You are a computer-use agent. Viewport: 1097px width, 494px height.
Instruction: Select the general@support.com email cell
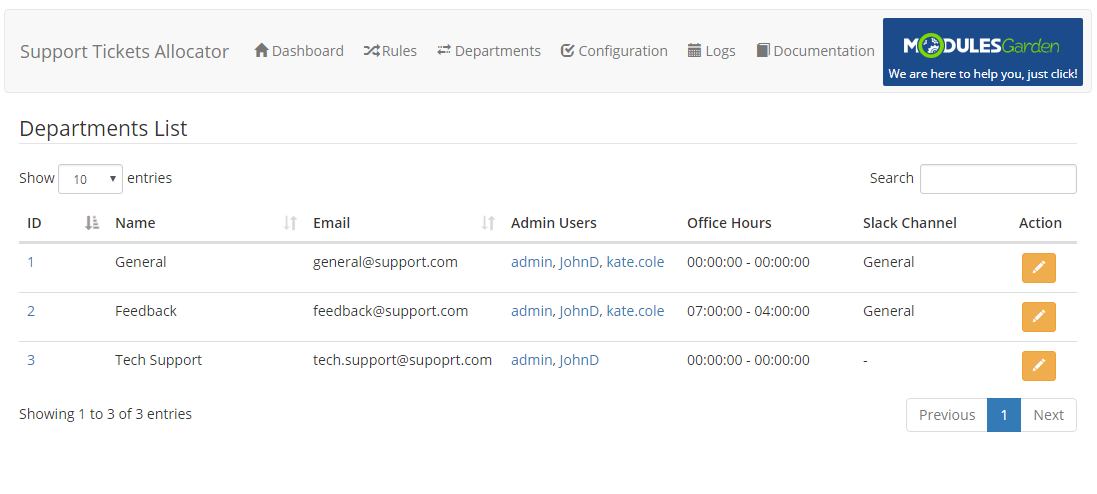(x=385, y=262)
